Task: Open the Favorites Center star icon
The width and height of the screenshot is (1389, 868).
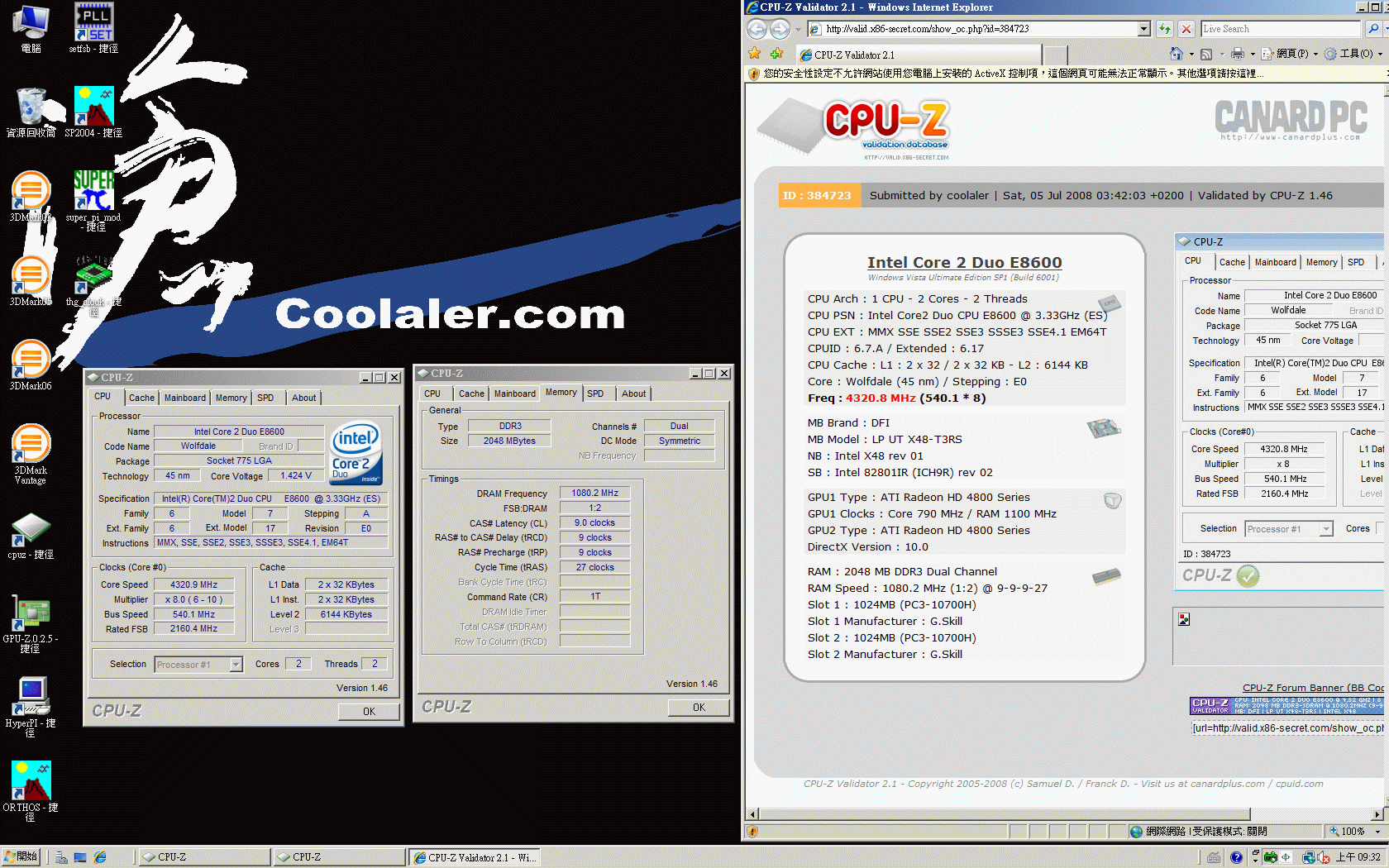Action: pyautogui.click(x=755, y=54)
